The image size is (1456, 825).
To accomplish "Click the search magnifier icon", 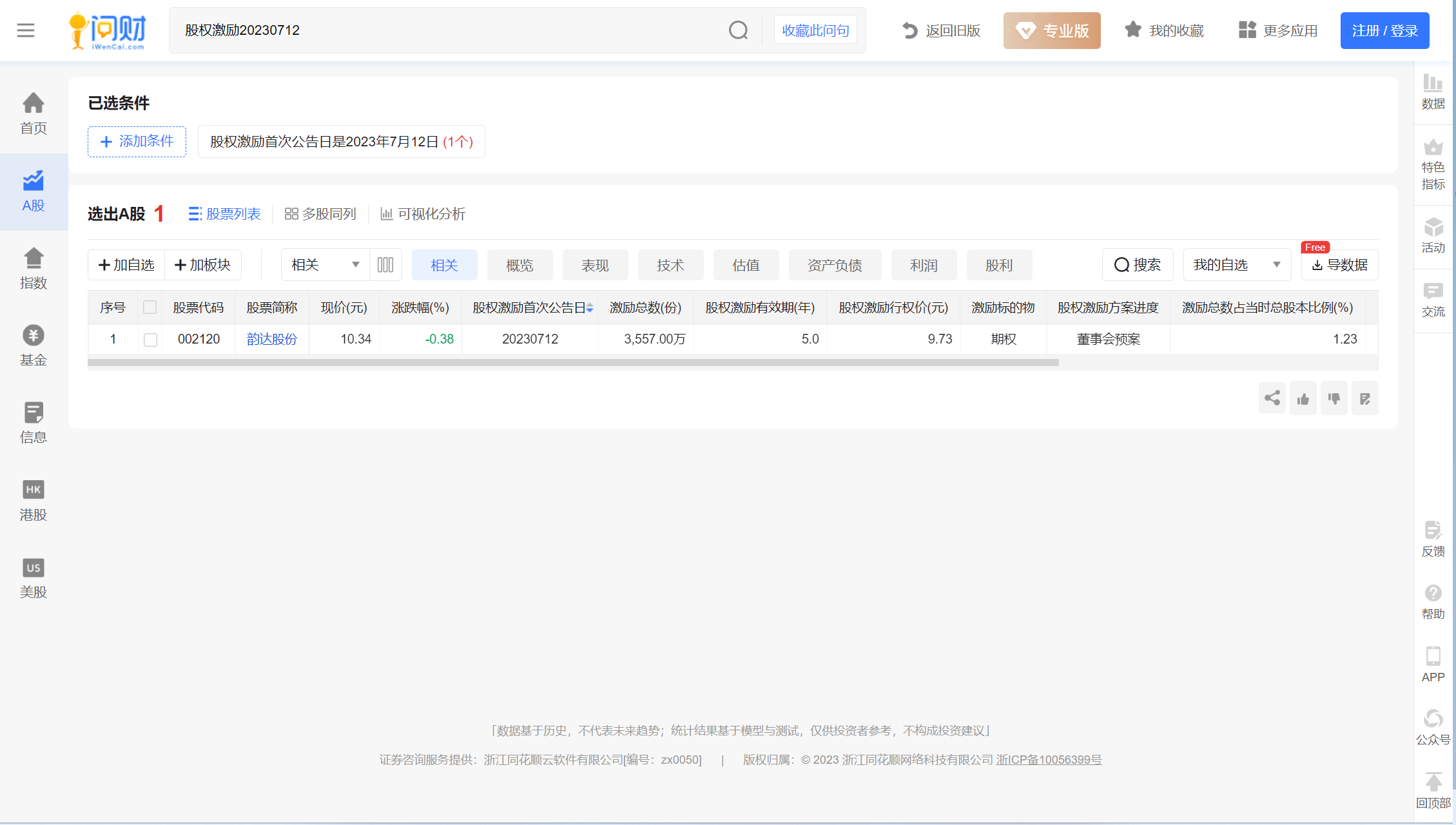I will (x=738, y=30).
